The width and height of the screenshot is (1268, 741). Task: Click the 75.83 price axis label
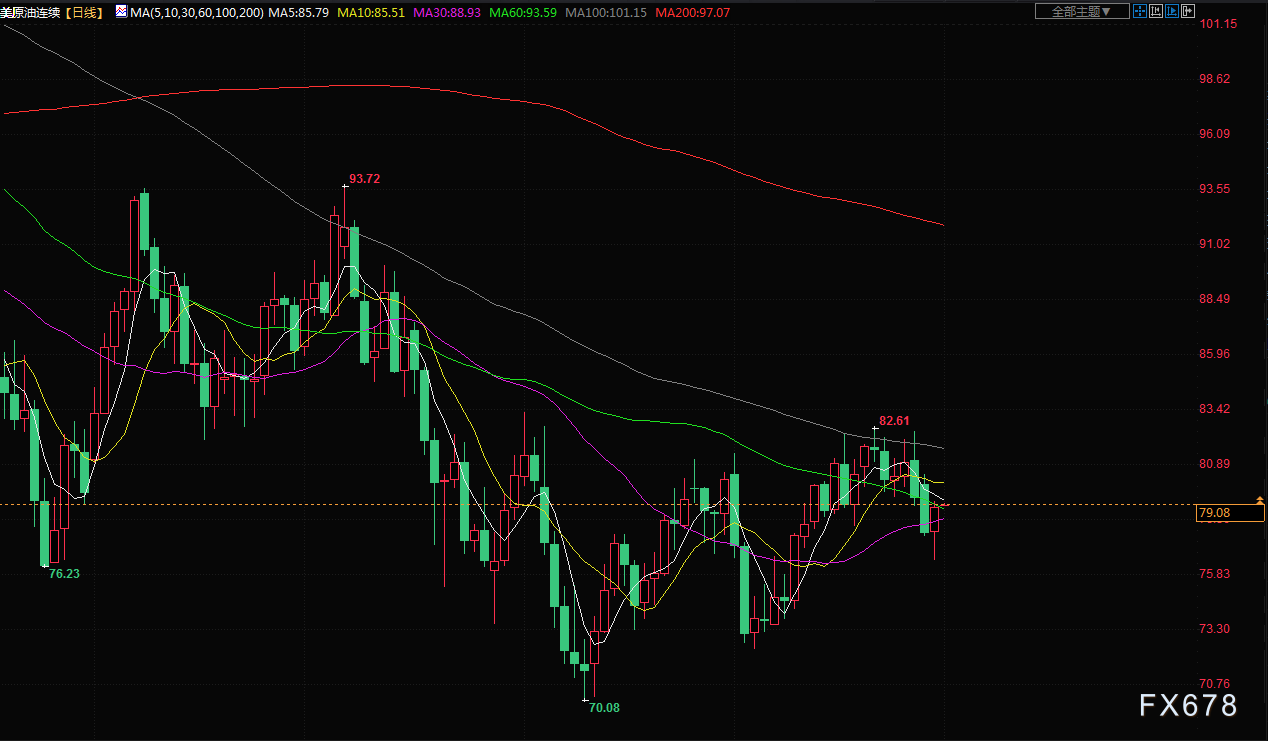1216,574
